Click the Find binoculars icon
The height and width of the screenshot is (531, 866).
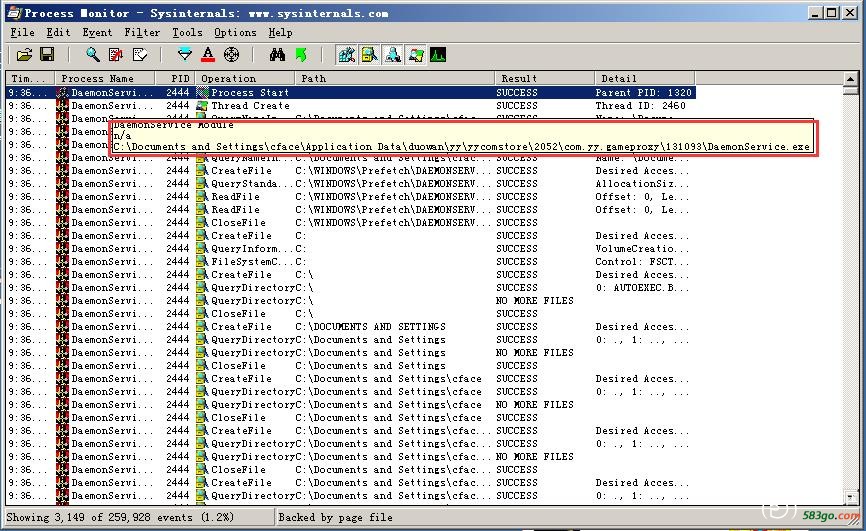click(277, 55)
